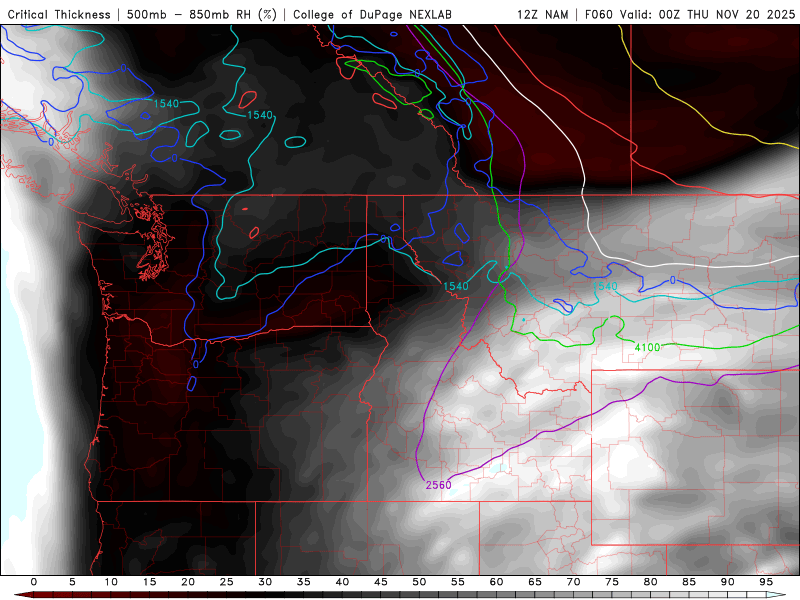The width and height of the screenshot is (800, 600).
Task: Click the "55" tick on the color scale
Action: pyautogui.click(x=458, y=582)
